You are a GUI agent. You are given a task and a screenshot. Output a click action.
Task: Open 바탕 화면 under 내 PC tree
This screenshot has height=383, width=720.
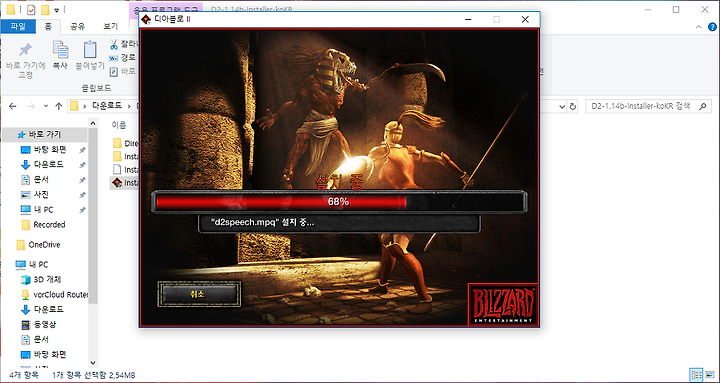pos(50,355)
